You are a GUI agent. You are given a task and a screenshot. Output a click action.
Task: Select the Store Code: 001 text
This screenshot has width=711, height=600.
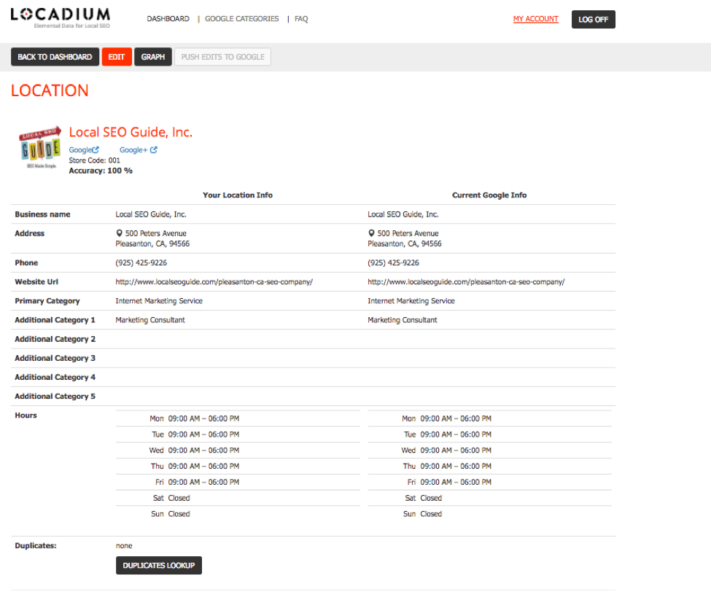(x=94, y=160)
